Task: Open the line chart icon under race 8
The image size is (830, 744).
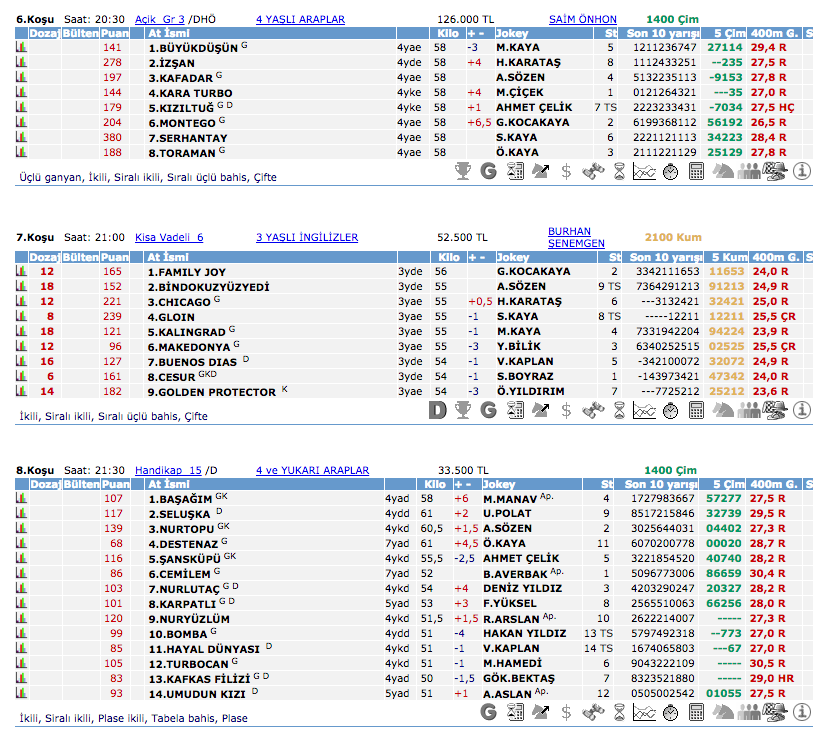Action: click(x=645, y=712)
